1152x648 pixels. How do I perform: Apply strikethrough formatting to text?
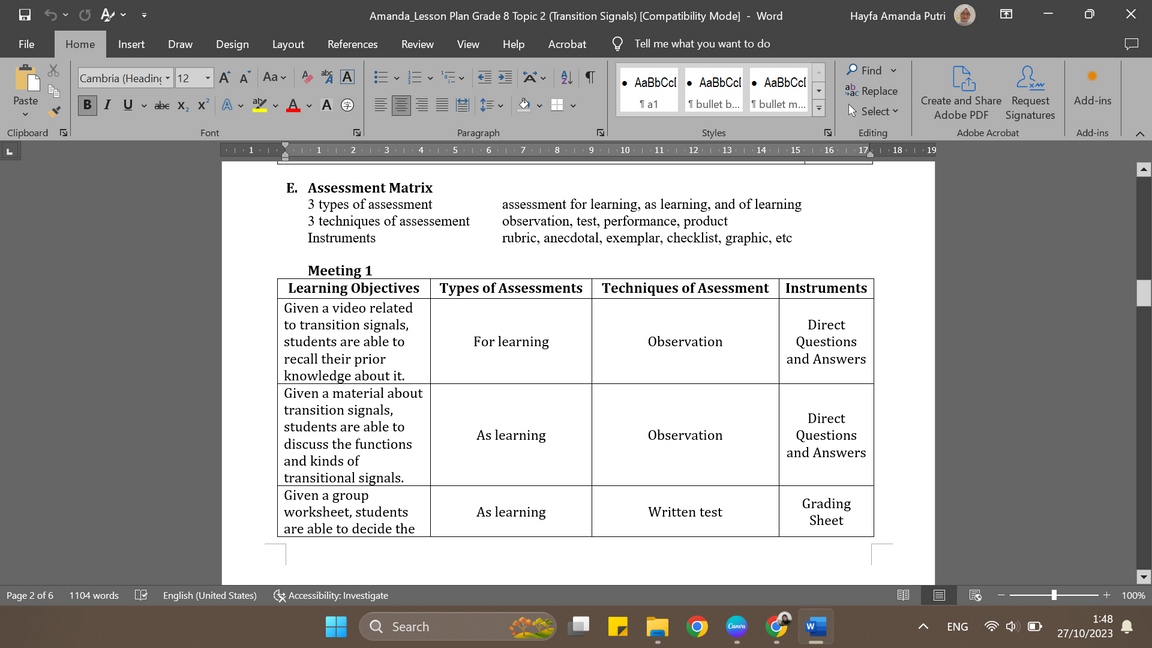[161, 105]
